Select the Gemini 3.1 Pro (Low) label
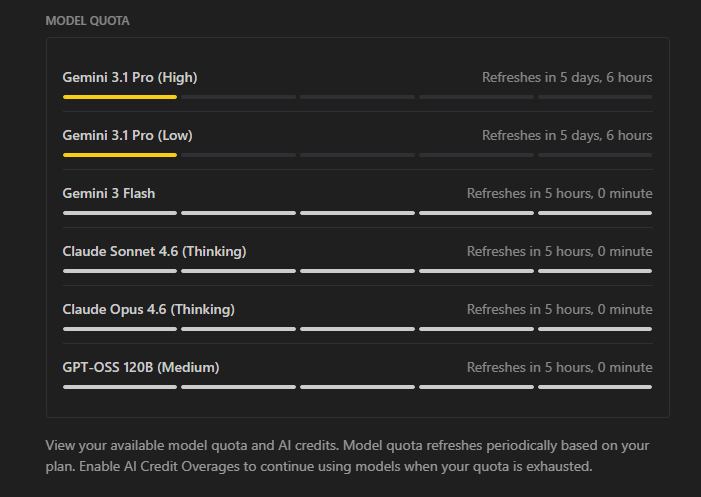 pos(127,135)
